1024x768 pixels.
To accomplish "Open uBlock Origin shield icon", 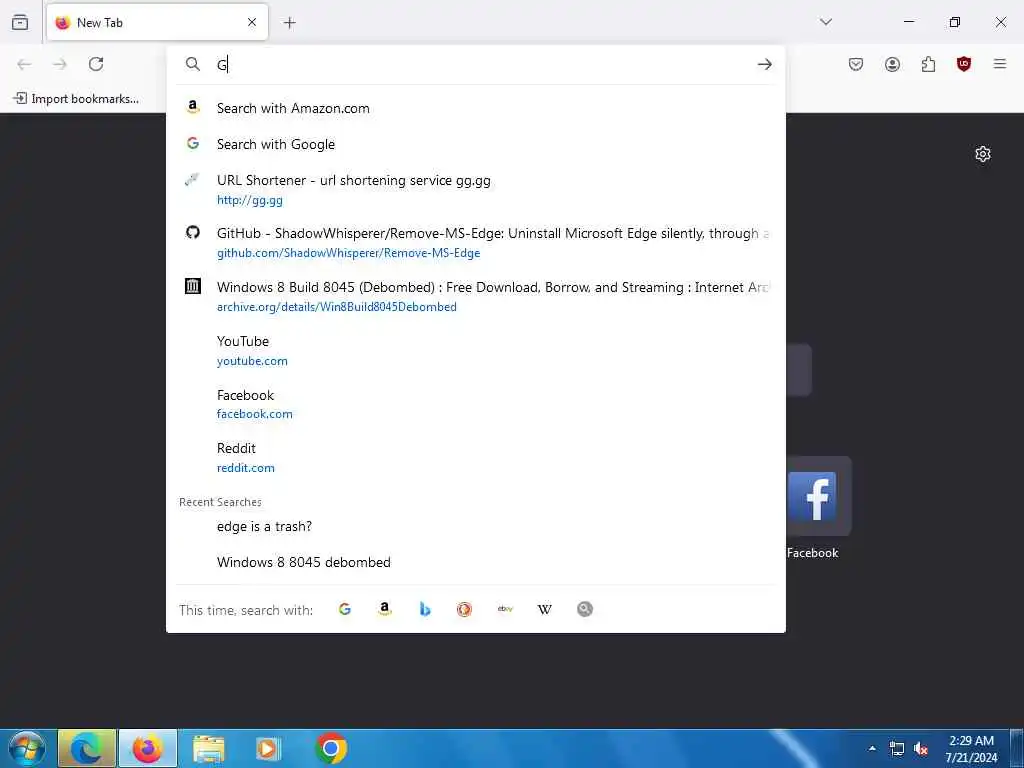I will (x=964, y=64).
